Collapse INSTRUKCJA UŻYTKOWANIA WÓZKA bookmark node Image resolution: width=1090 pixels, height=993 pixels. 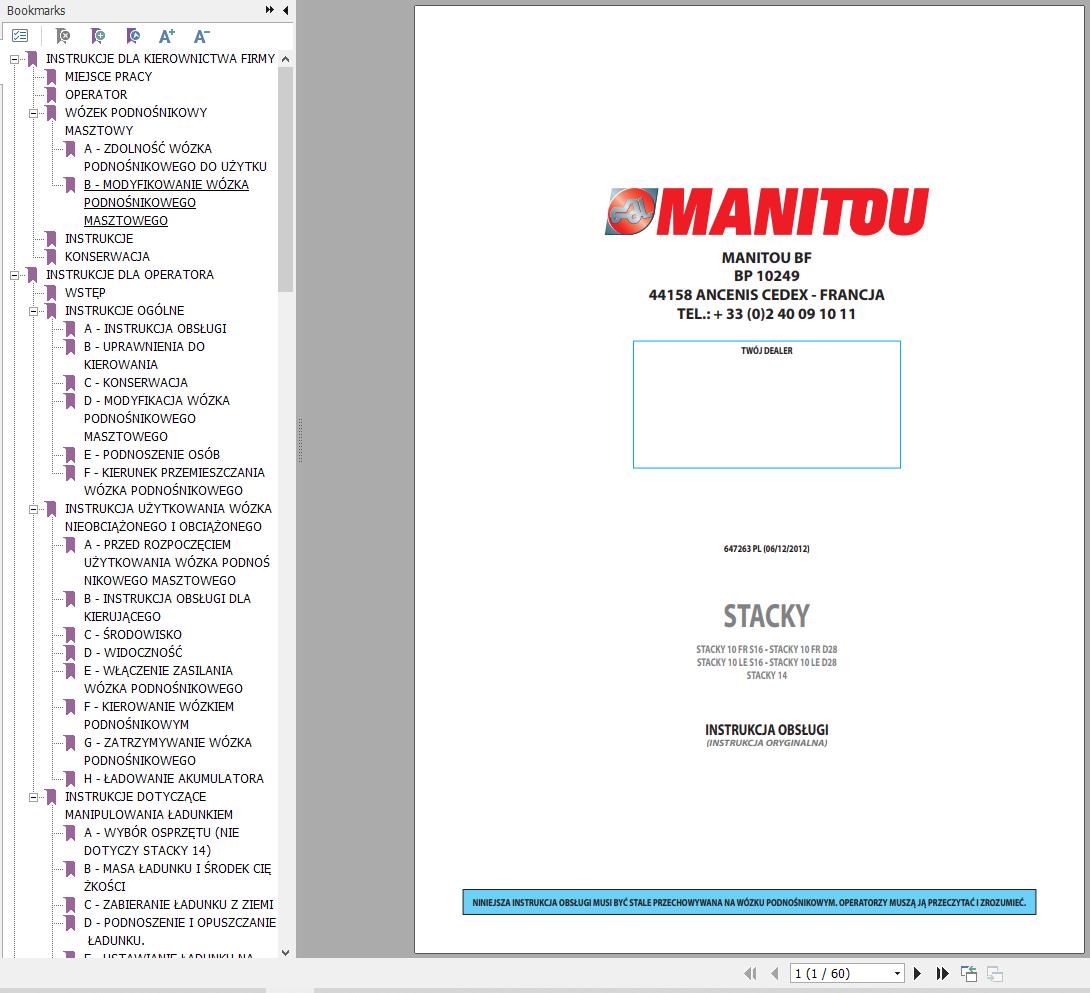[x=33, y=510]
